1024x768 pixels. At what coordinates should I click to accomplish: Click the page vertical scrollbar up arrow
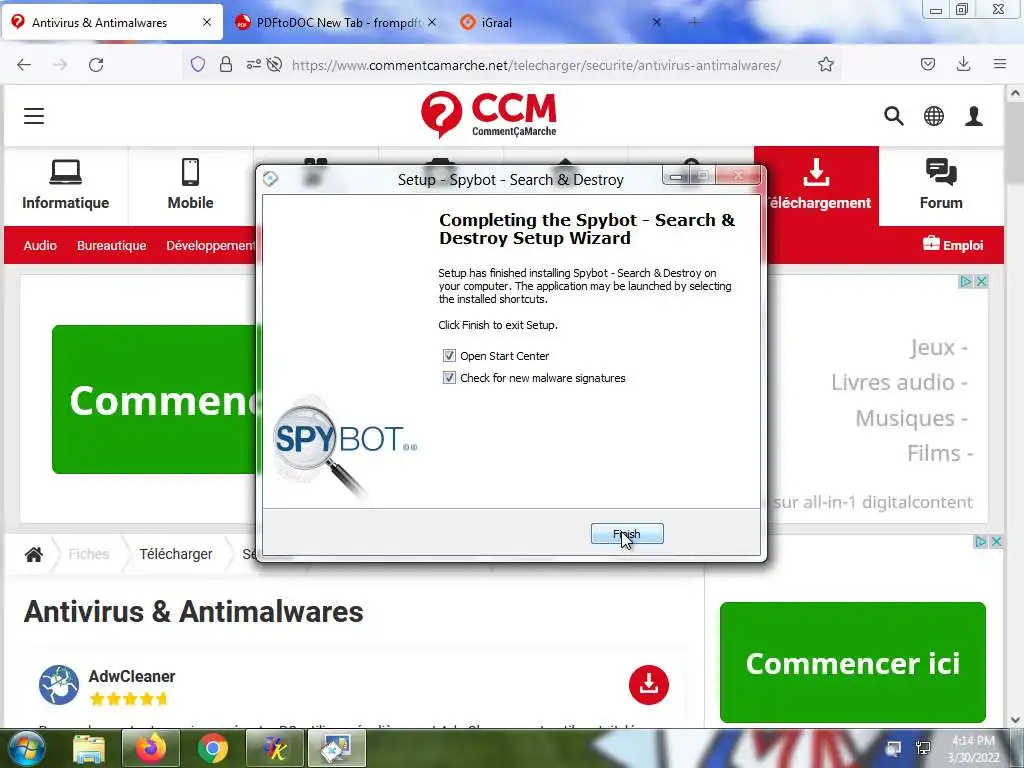tap(1015, 93)
